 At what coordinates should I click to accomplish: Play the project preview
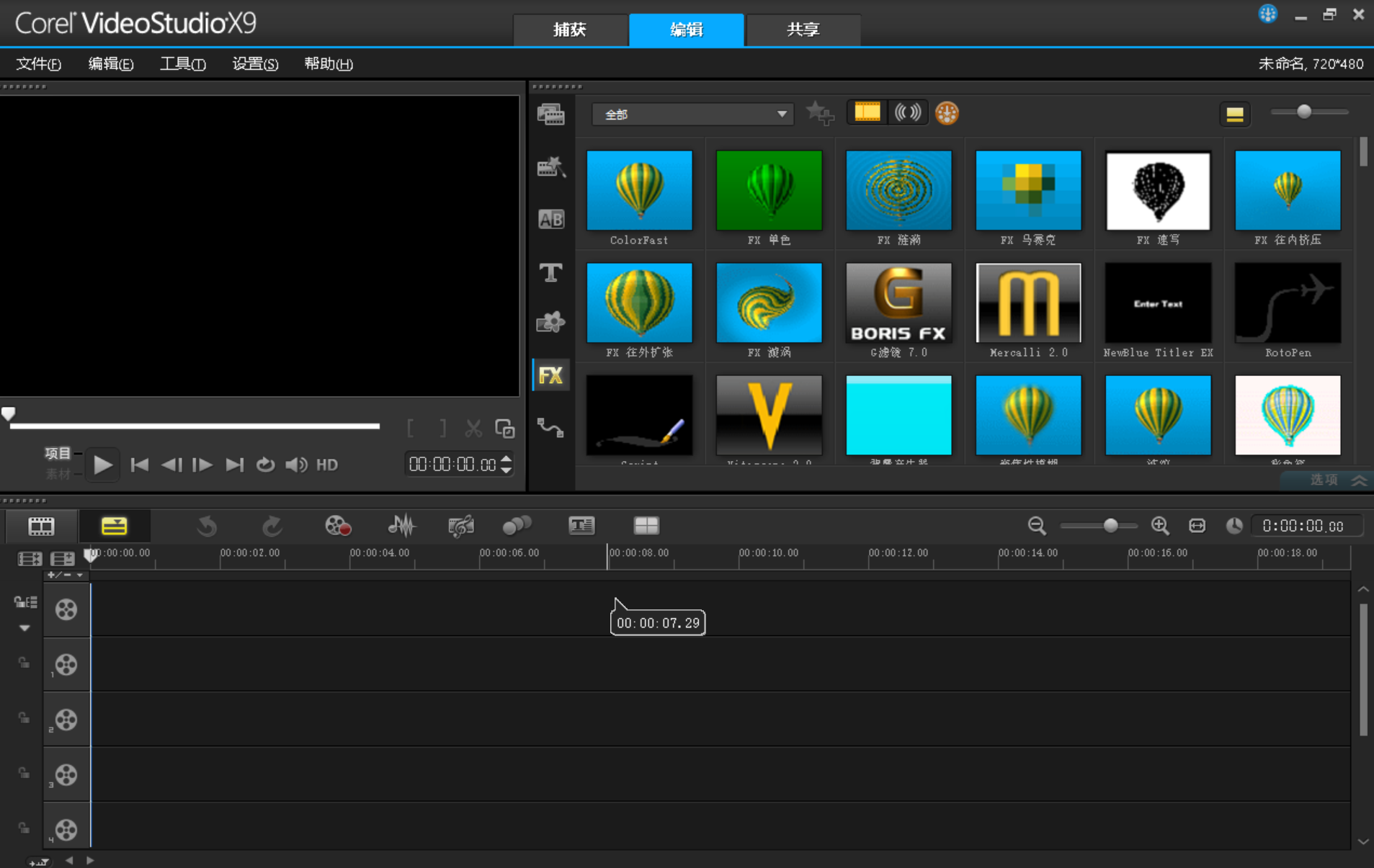point(102,465)
